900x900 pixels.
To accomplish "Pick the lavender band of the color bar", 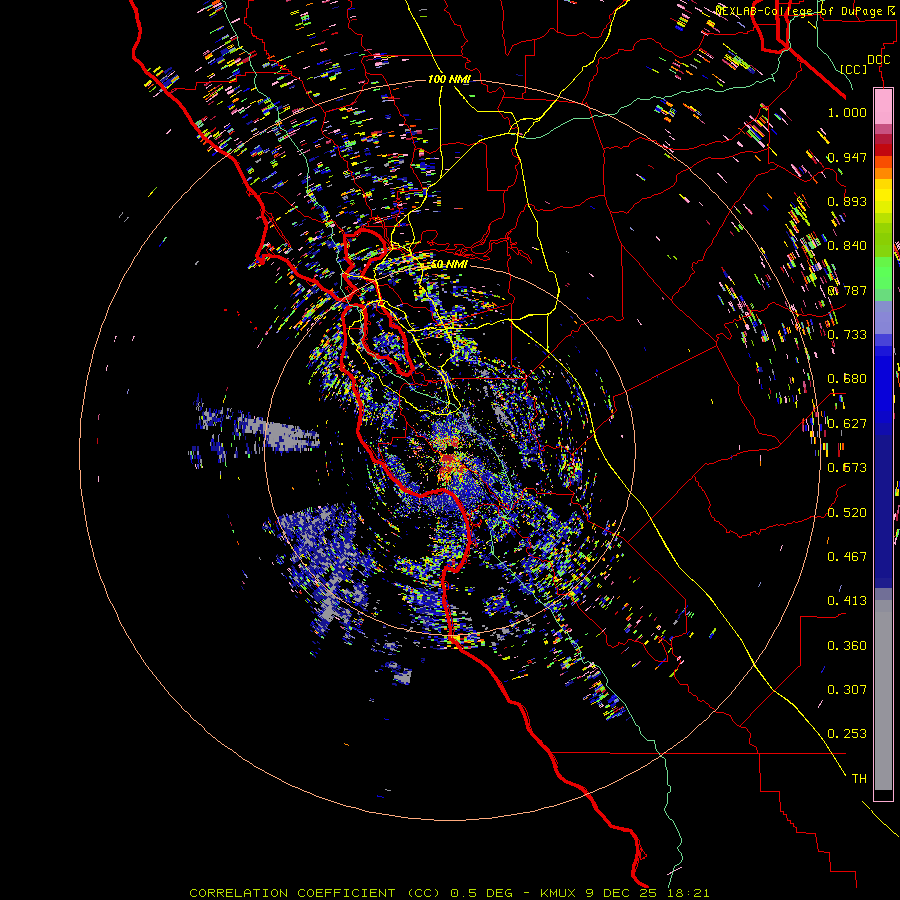I will point(883,317).
